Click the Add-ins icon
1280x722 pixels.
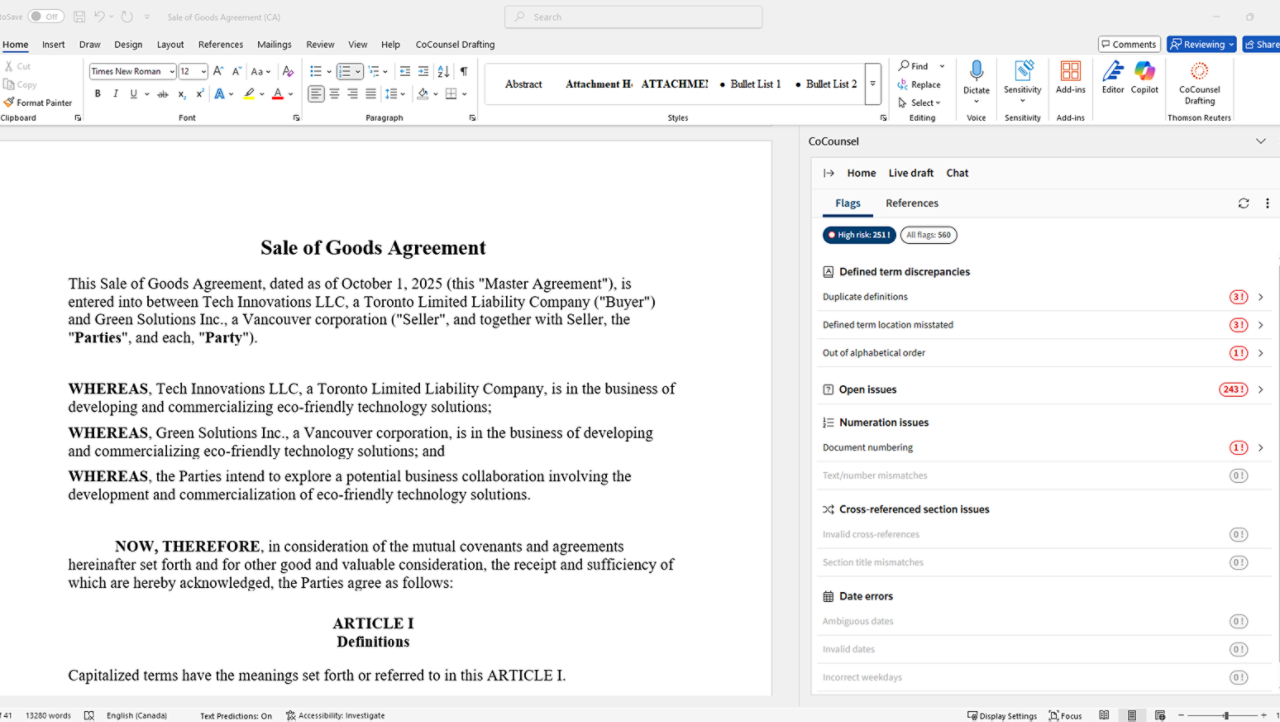click(x=1070, y=77)
